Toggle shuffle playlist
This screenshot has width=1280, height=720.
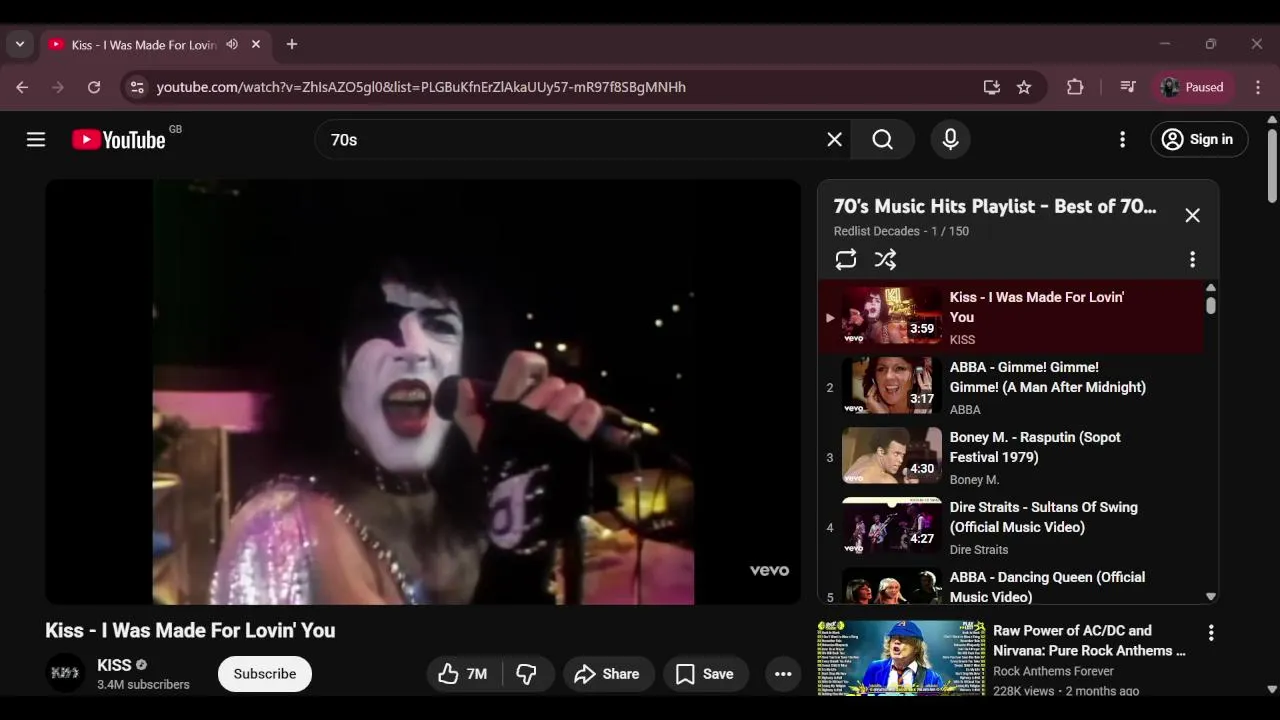pos(885,260)
